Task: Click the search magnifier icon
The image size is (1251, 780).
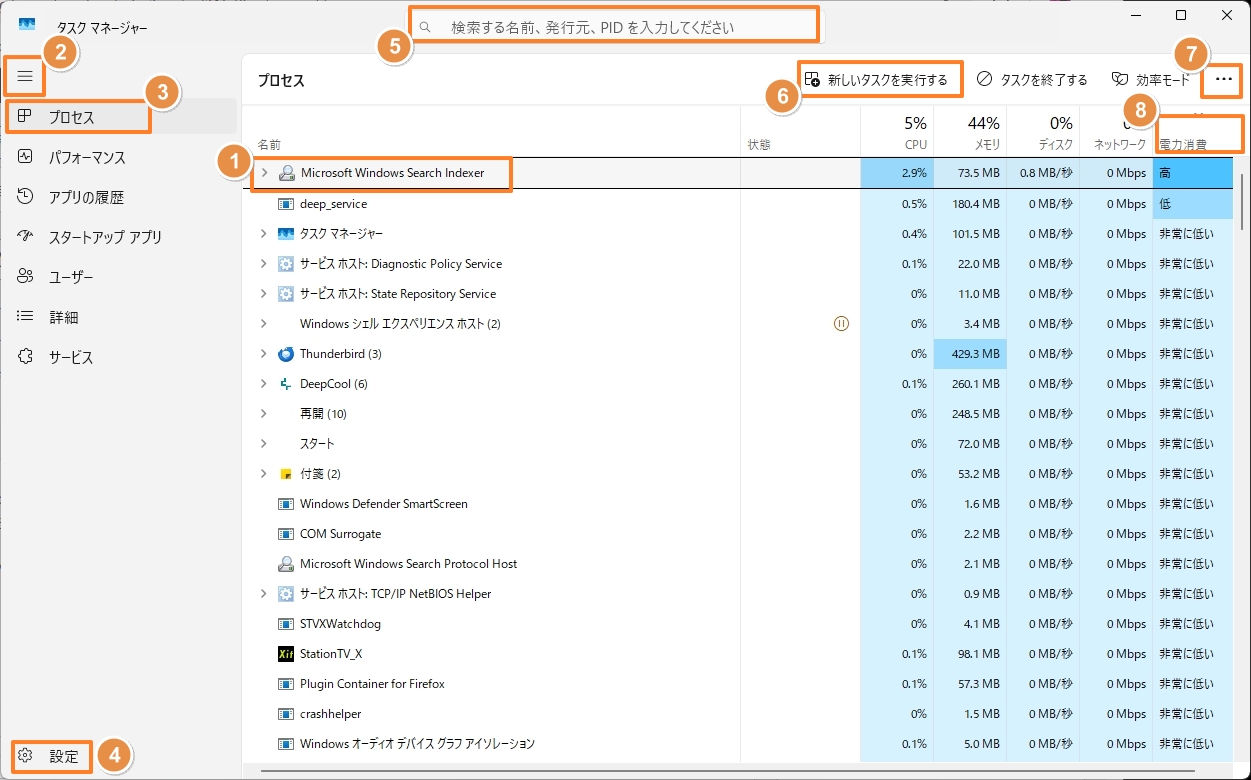Action: point(425,28)
